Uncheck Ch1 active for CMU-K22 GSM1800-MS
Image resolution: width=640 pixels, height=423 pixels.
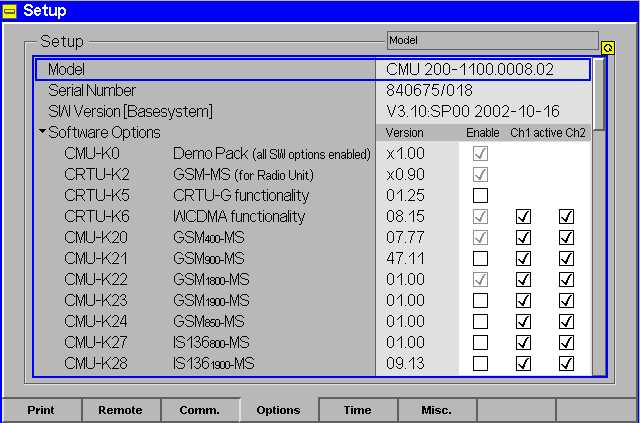(x=523, y=280)
